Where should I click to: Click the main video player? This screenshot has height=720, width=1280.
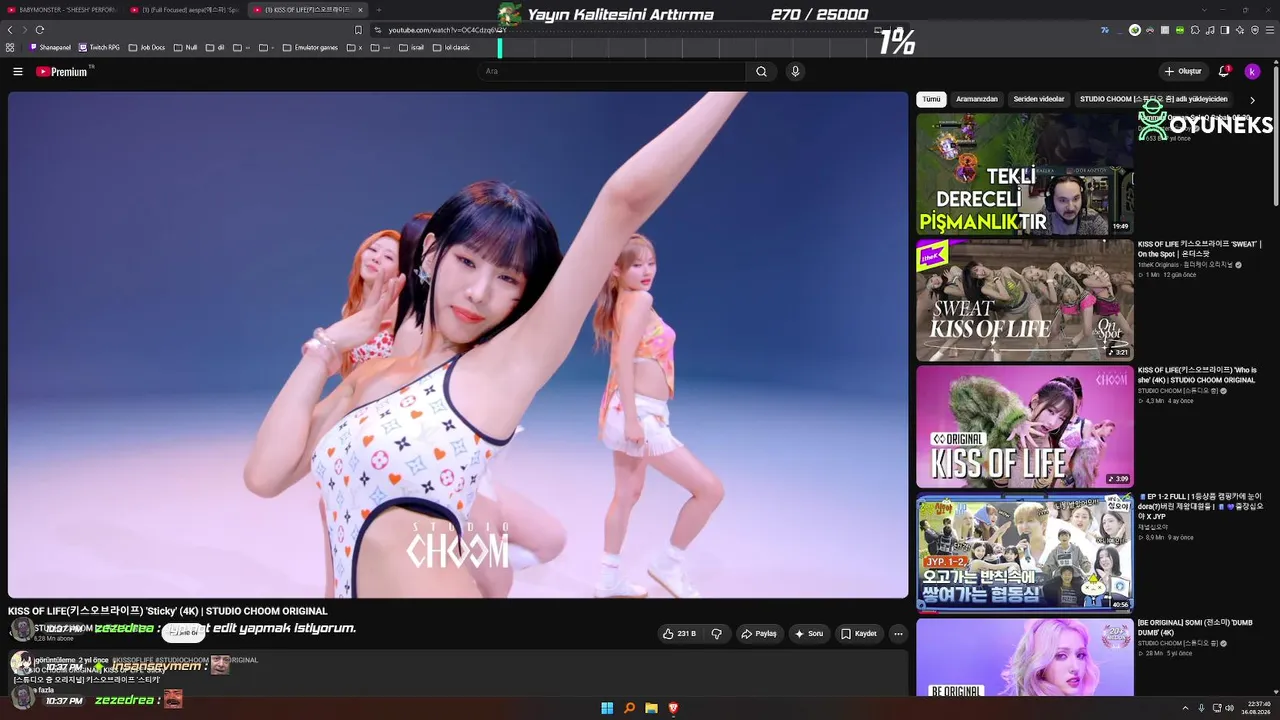click(x=458, y=345)
